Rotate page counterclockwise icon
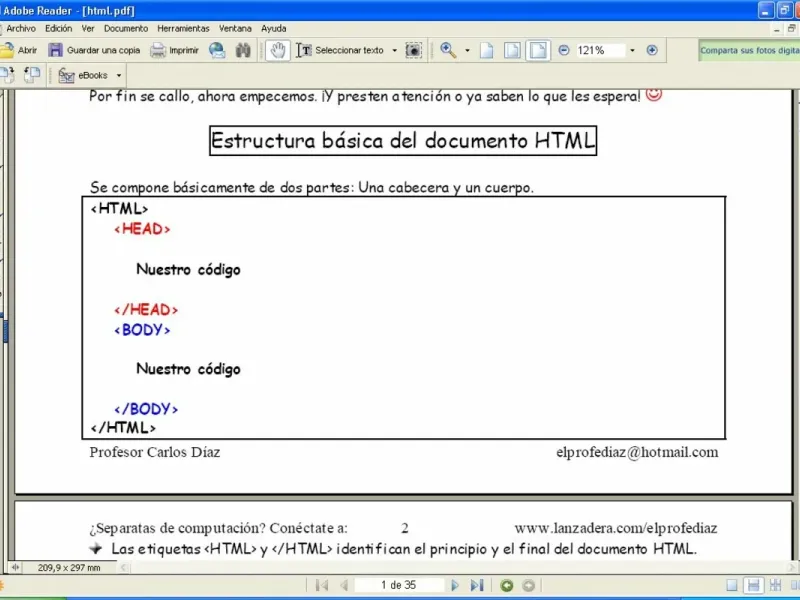Viewport: 800px width, 600px height. pyautogui.click(x=32, y=75)
